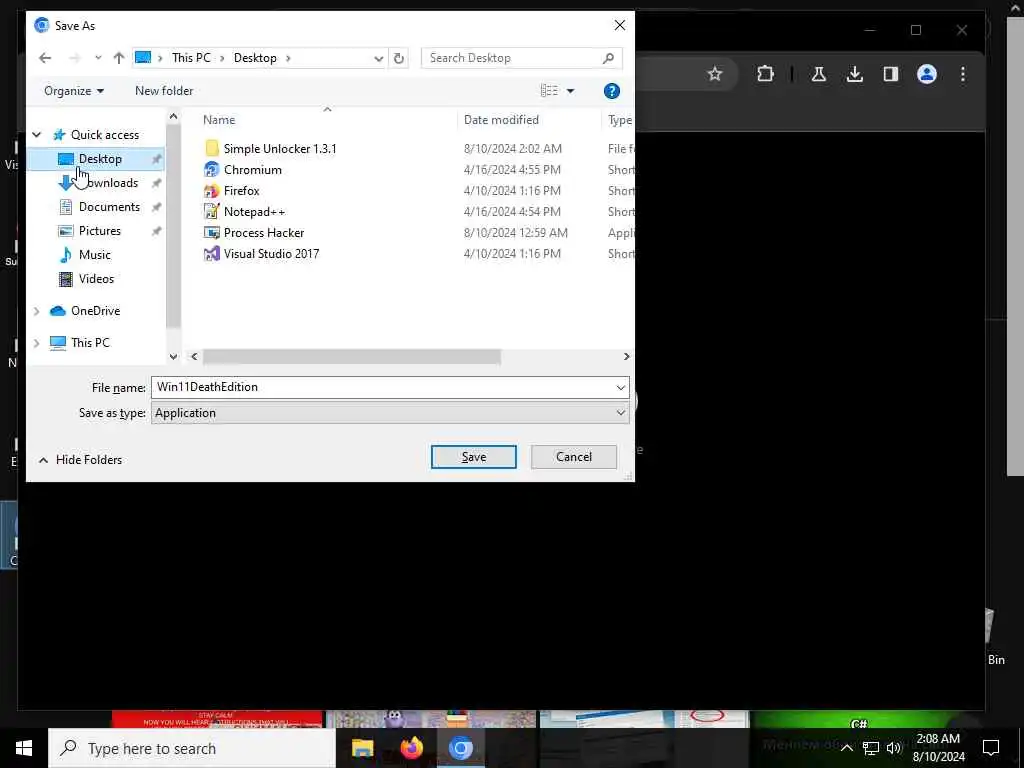Viewport: 1024px width, 768px height.
Task: Open volume control in system tray
Action: click(x=894, y=748)
